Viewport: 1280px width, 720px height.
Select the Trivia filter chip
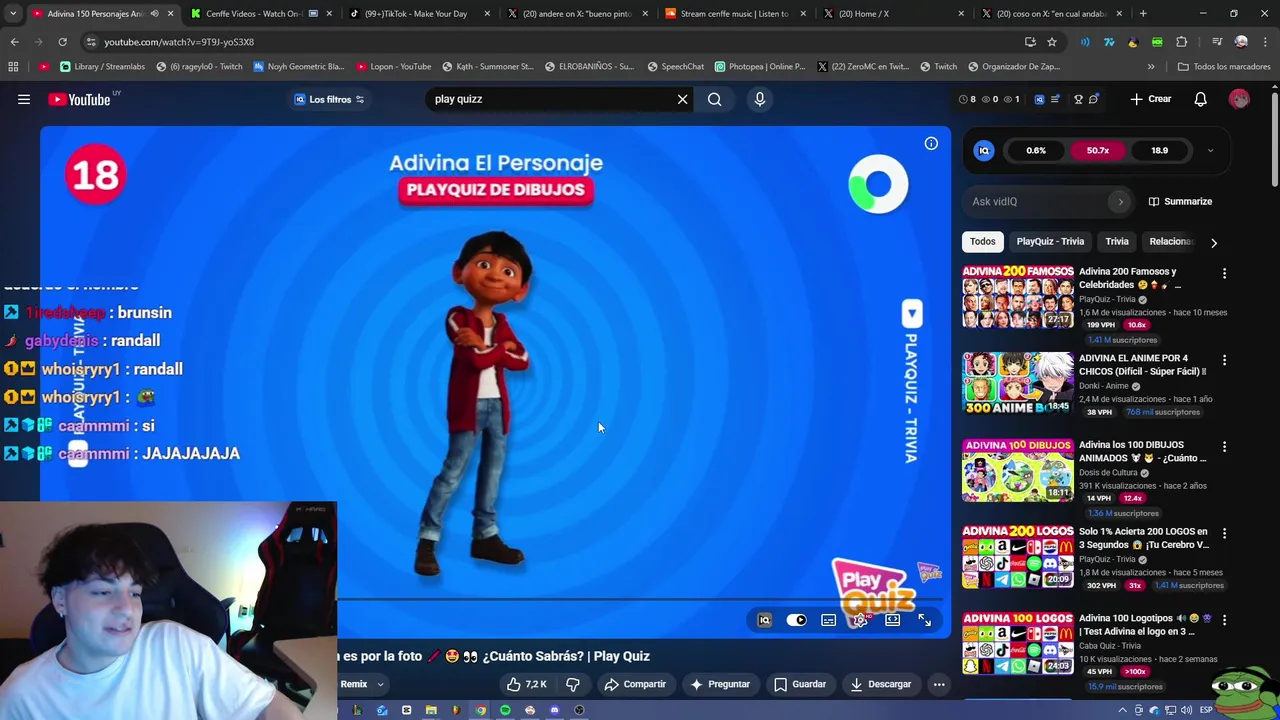point(1117,241)
